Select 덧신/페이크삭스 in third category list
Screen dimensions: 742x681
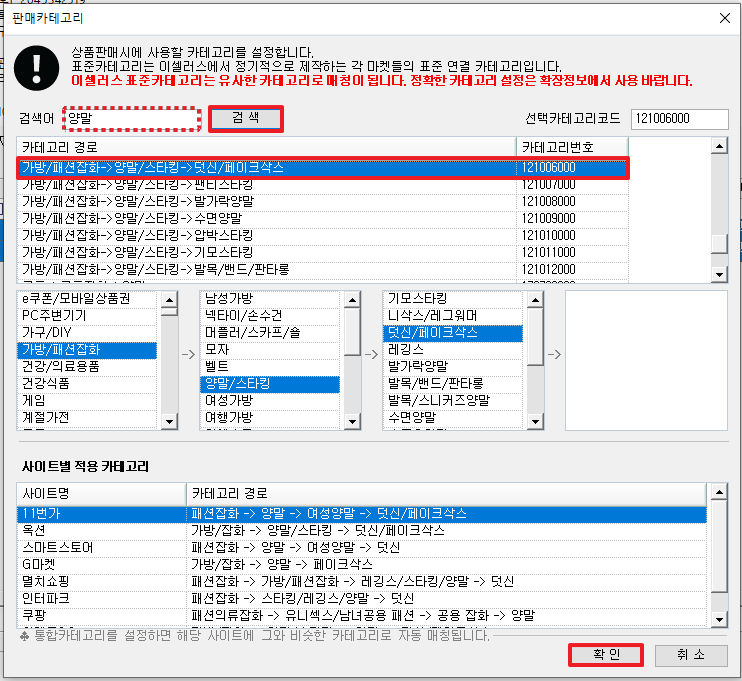coord(453,333)
